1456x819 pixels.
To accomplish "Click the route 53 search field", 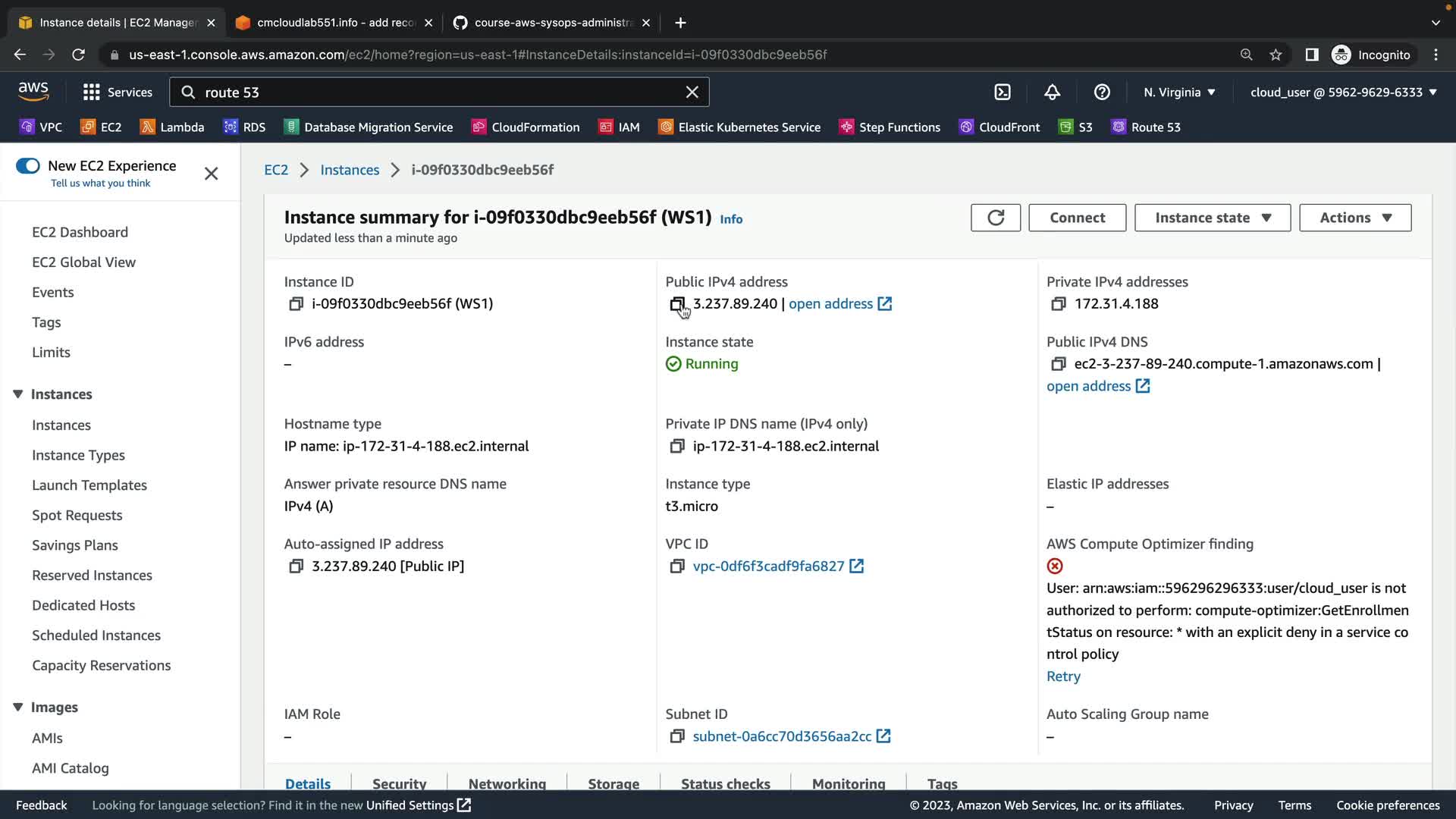I will (x=440, y=93).
